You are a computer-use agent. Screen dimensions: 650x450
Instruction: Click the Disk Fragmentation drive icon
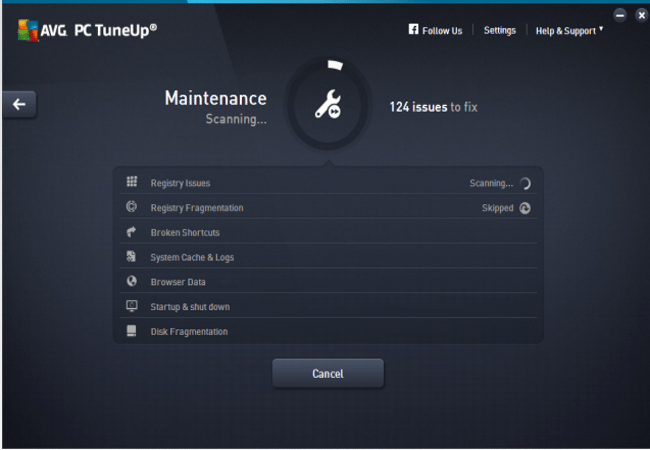[131, 331]
